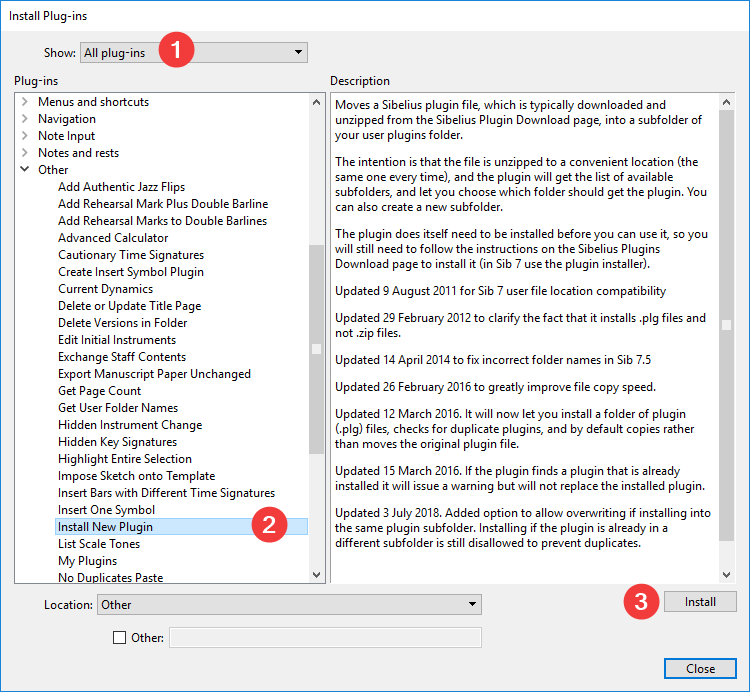The height and width of the screenshot is (692, 752).
Task: Expand the Notes and rests category
Action: 25,153
